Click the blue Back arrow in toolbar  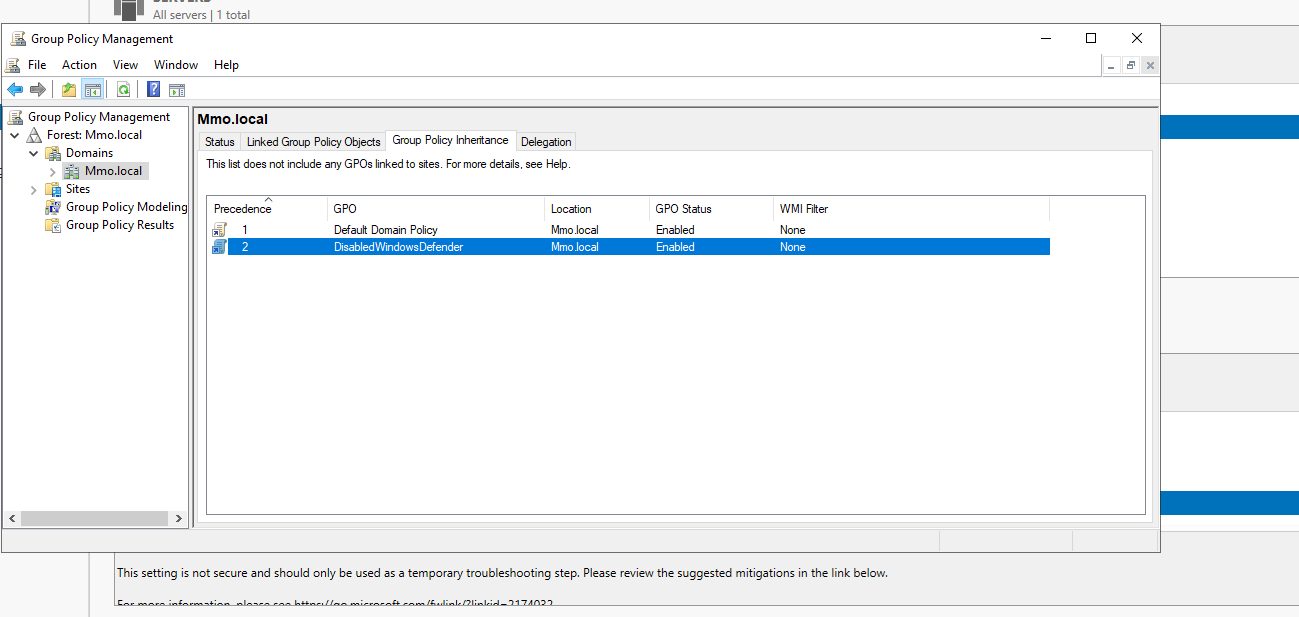(x=15, y=90)
